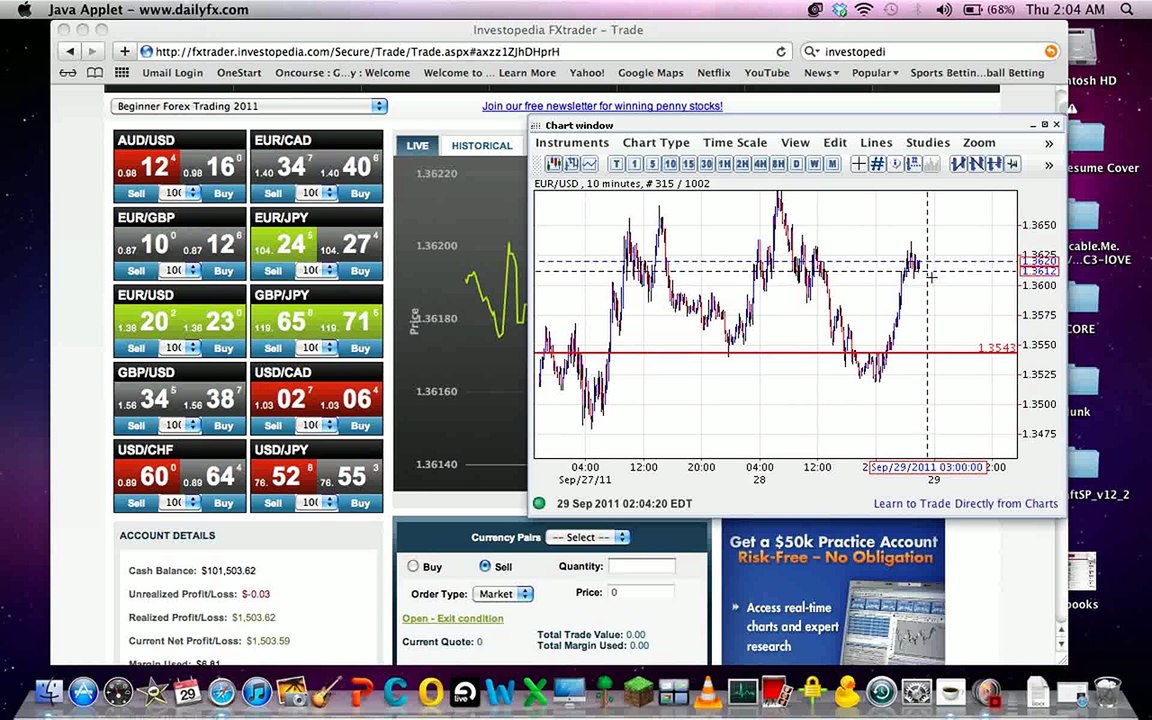Toggle the crosshair cursor icon in chart toolbar

859,164
